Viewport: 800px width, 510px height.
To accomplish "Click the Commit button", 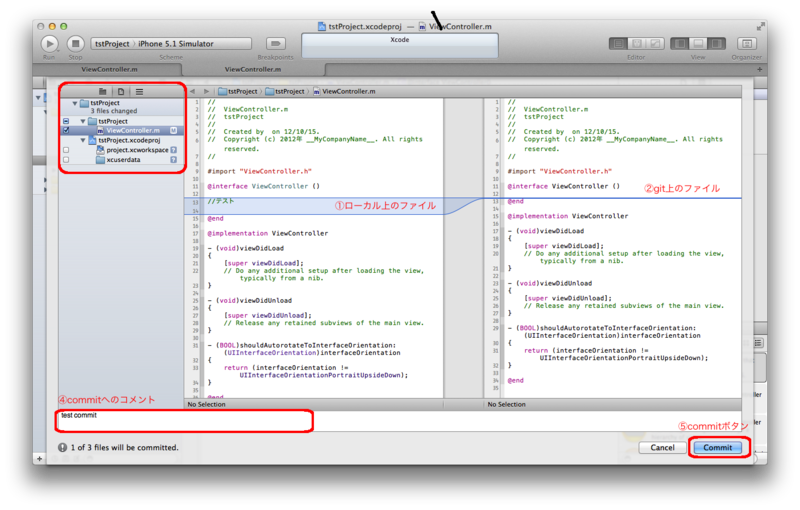I will click(x=718, y=447).
